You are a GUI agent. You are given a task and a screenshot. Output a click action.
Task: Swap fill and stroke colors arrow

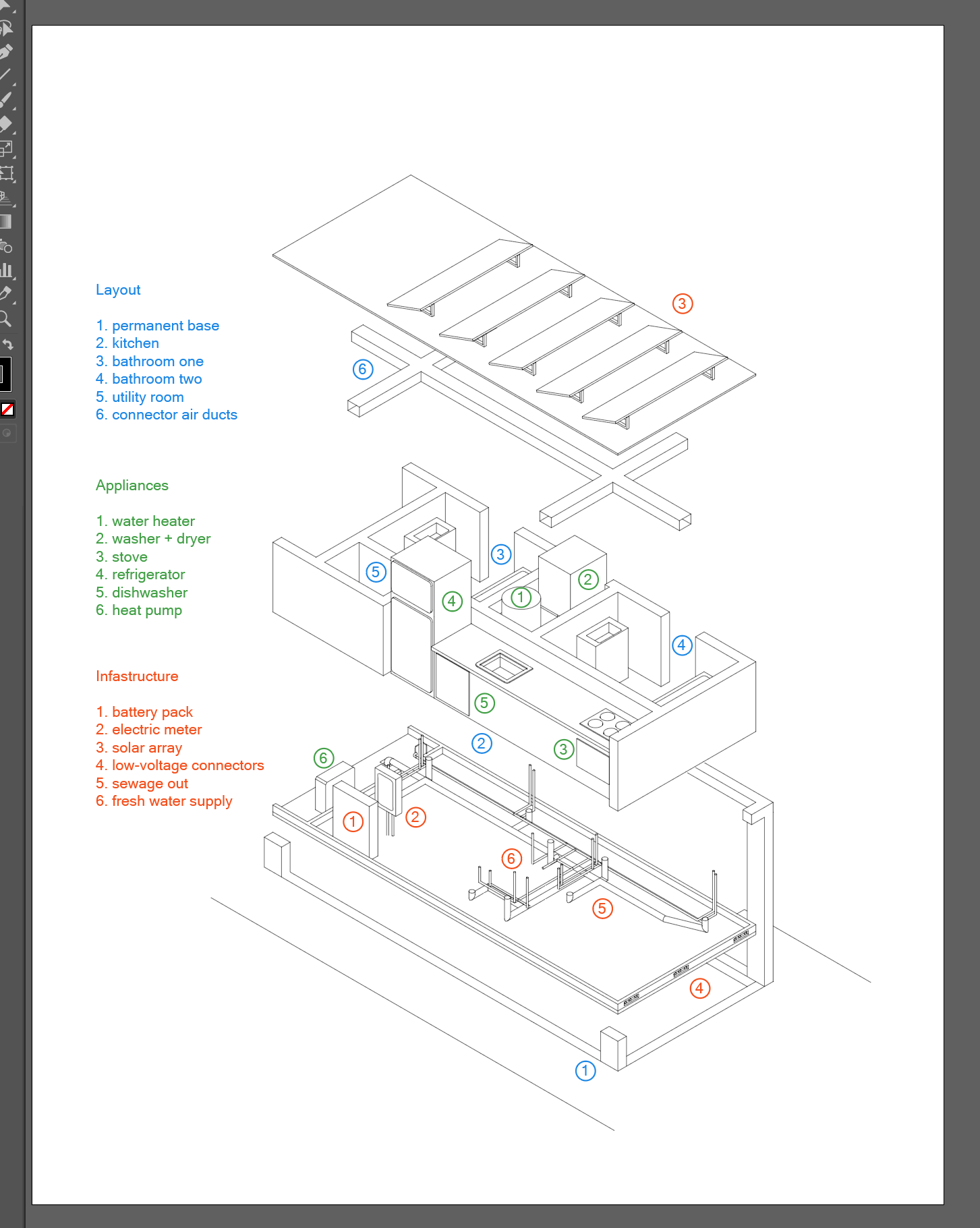[8, 344]
